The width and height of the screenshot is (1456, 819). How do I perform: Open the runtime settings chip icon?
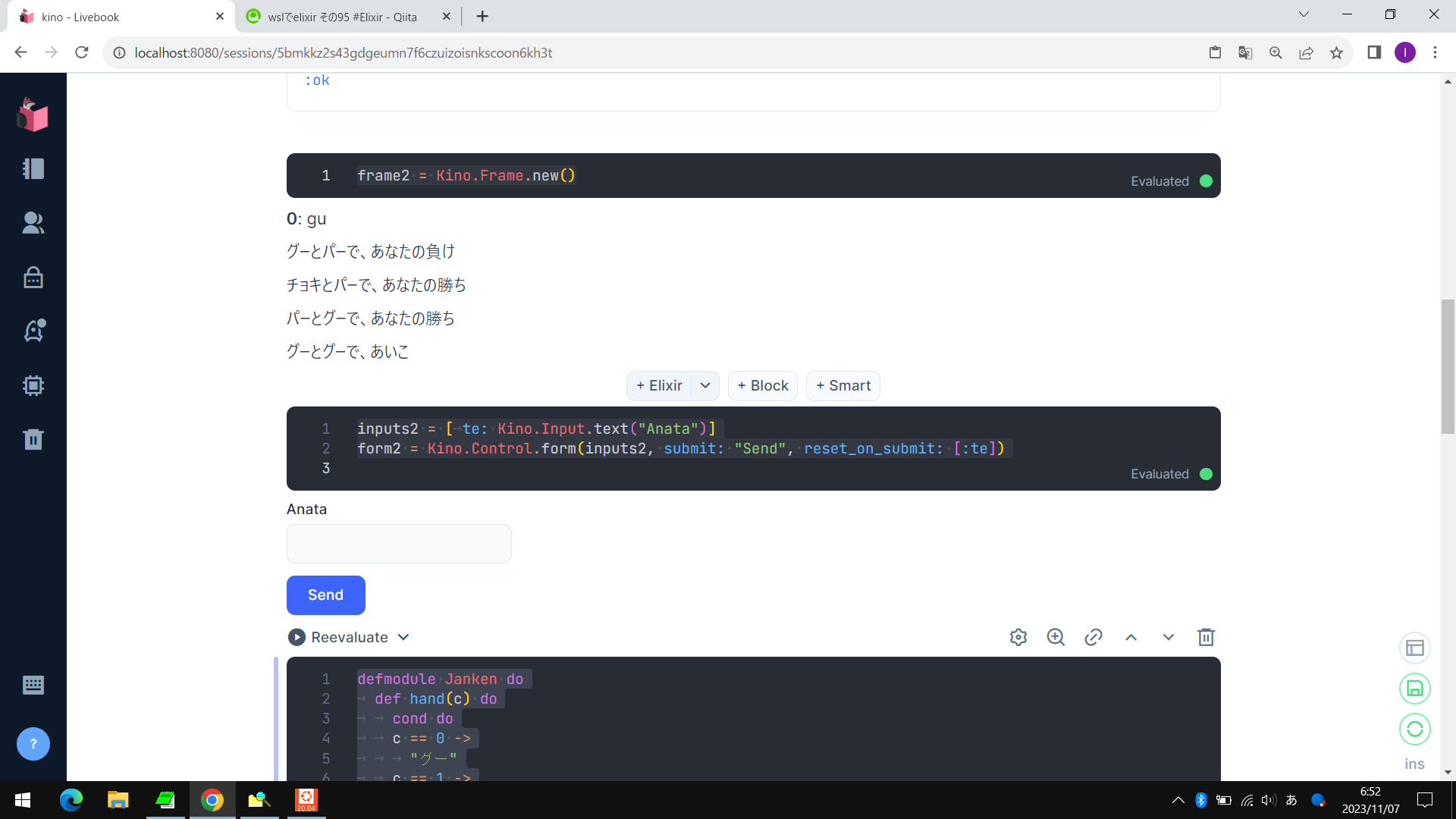[33, 385]
